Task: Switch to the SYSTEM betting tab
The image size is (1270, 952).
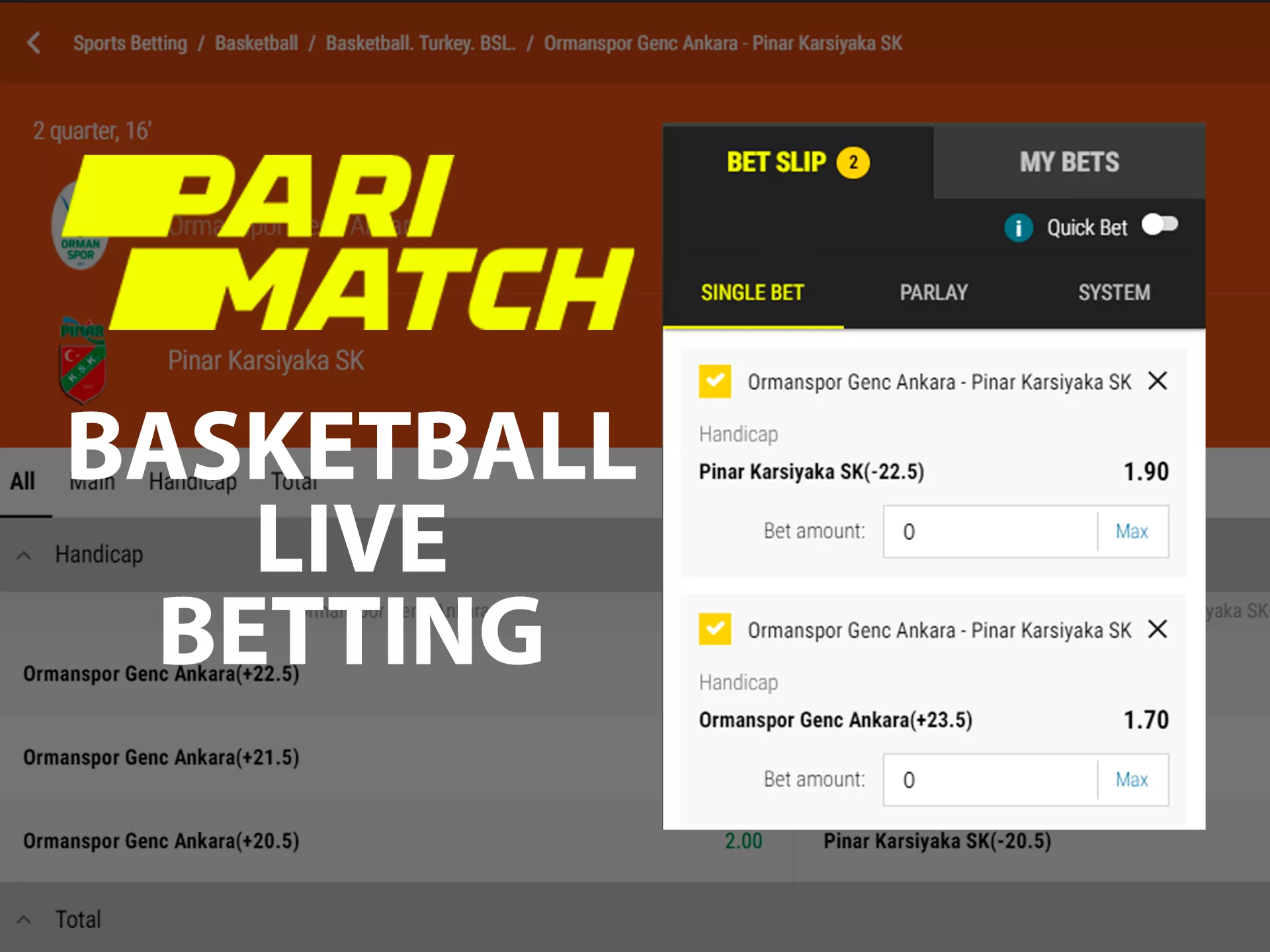Action: tap(1113, 291)
